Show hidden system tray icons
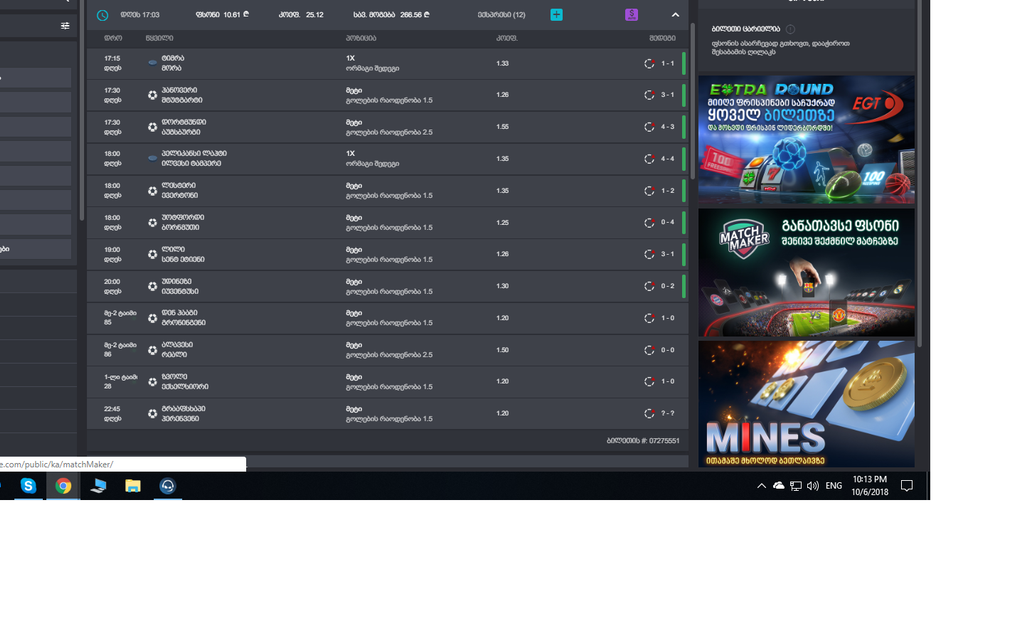This screenshot has width=1024, height=640. (x=761, y=486)
